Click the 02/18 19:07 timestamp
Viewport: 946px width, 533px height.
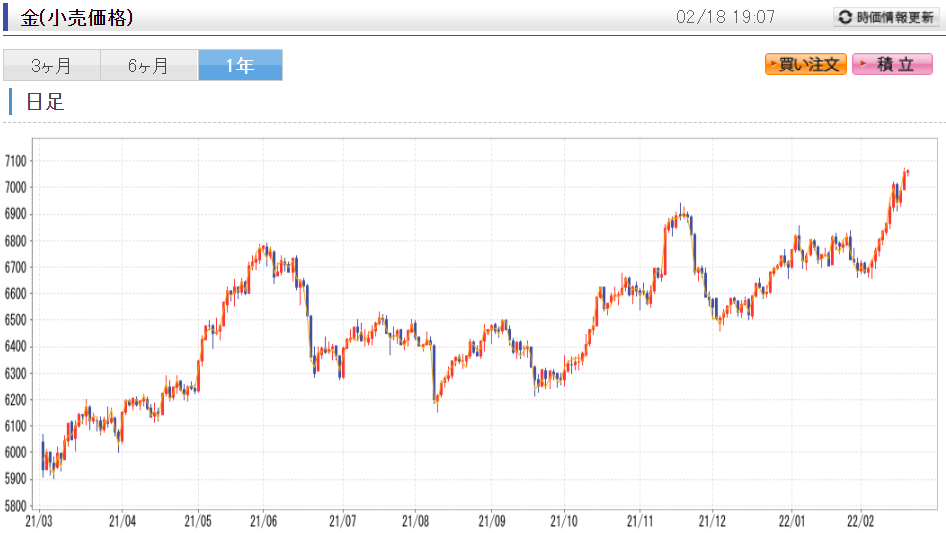(x=725, y=17)
